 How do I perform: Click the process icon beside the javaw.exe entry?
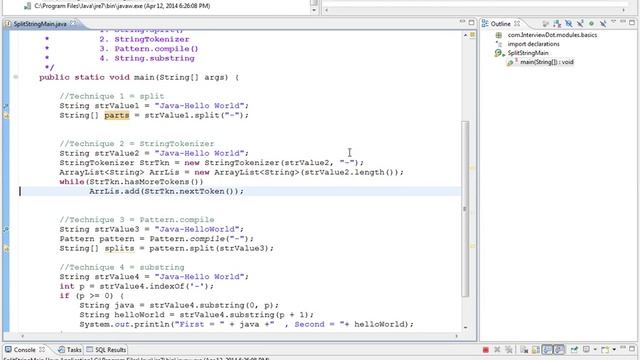(x=28, y=6)
